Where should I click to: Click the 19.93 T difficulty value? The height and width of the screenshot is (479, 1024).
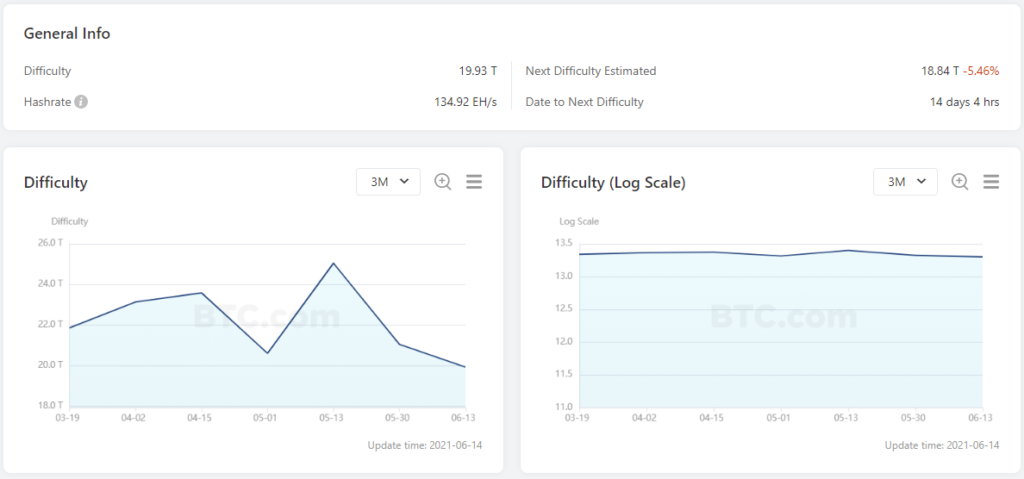click(x=478, y=71)
